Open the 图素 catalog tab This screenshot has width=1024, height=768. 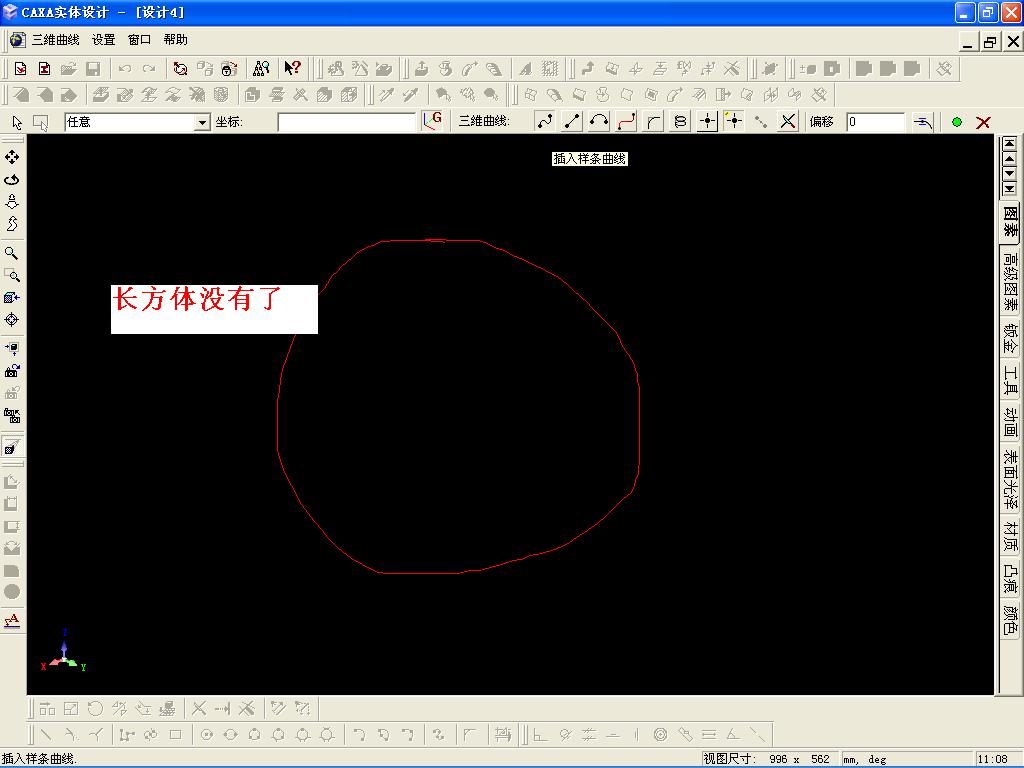tap(1010, 221)
